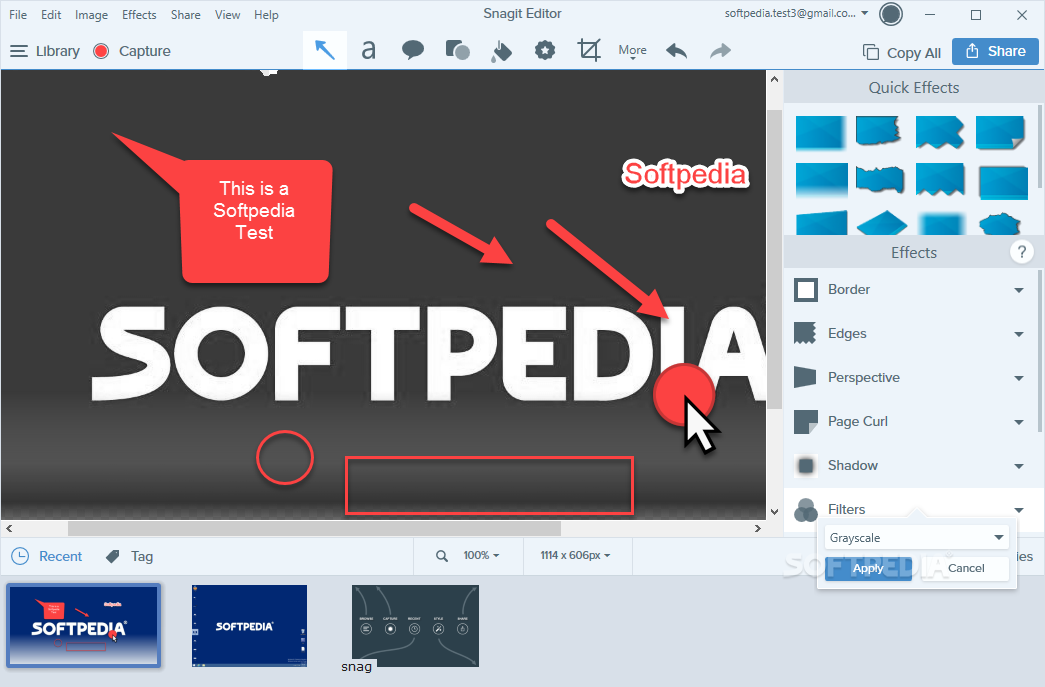
Task: Expand the Perspective effect options
Action: coord(1018,378)
